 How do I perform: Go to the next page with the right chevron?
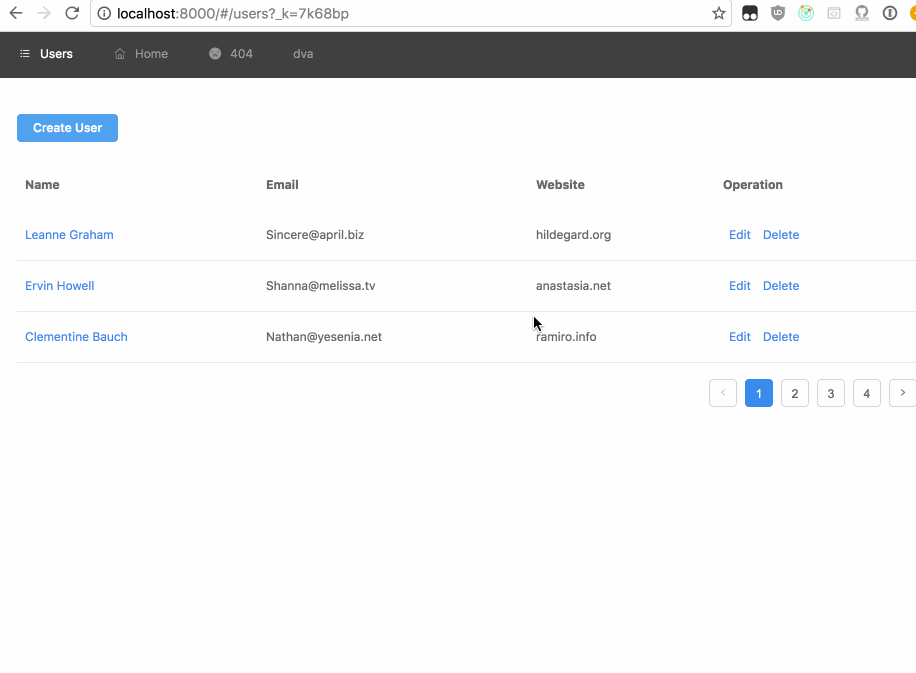coord(902,393)
